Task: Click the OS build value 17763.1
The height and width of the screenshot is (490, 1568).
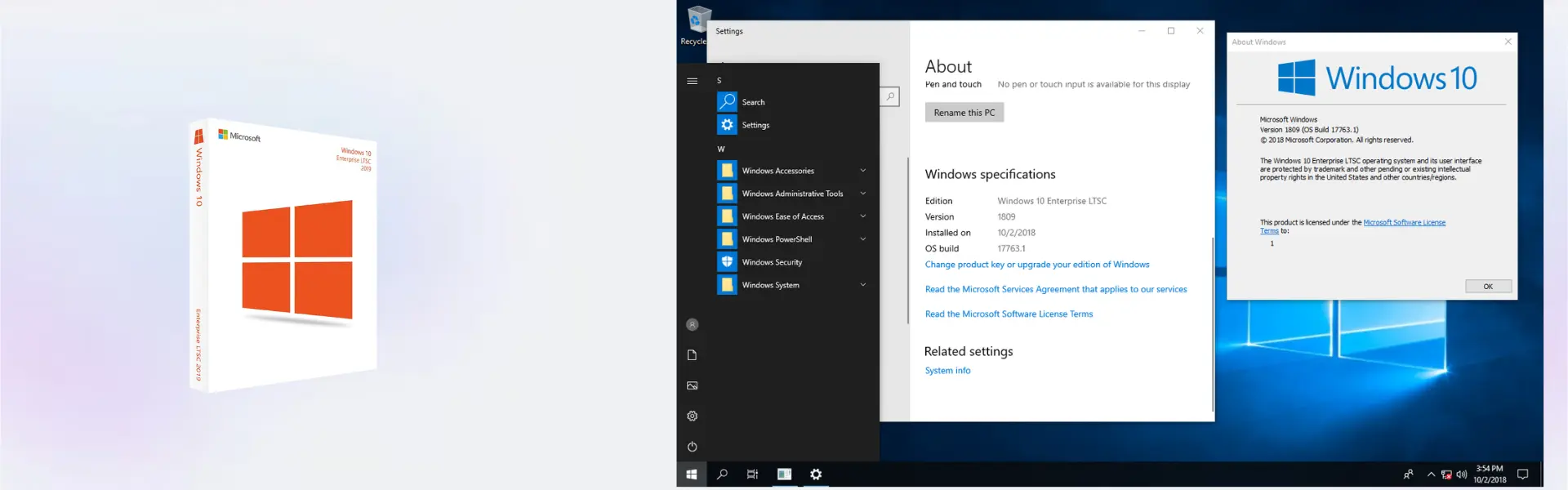Action: click(x=1011, y=249)
